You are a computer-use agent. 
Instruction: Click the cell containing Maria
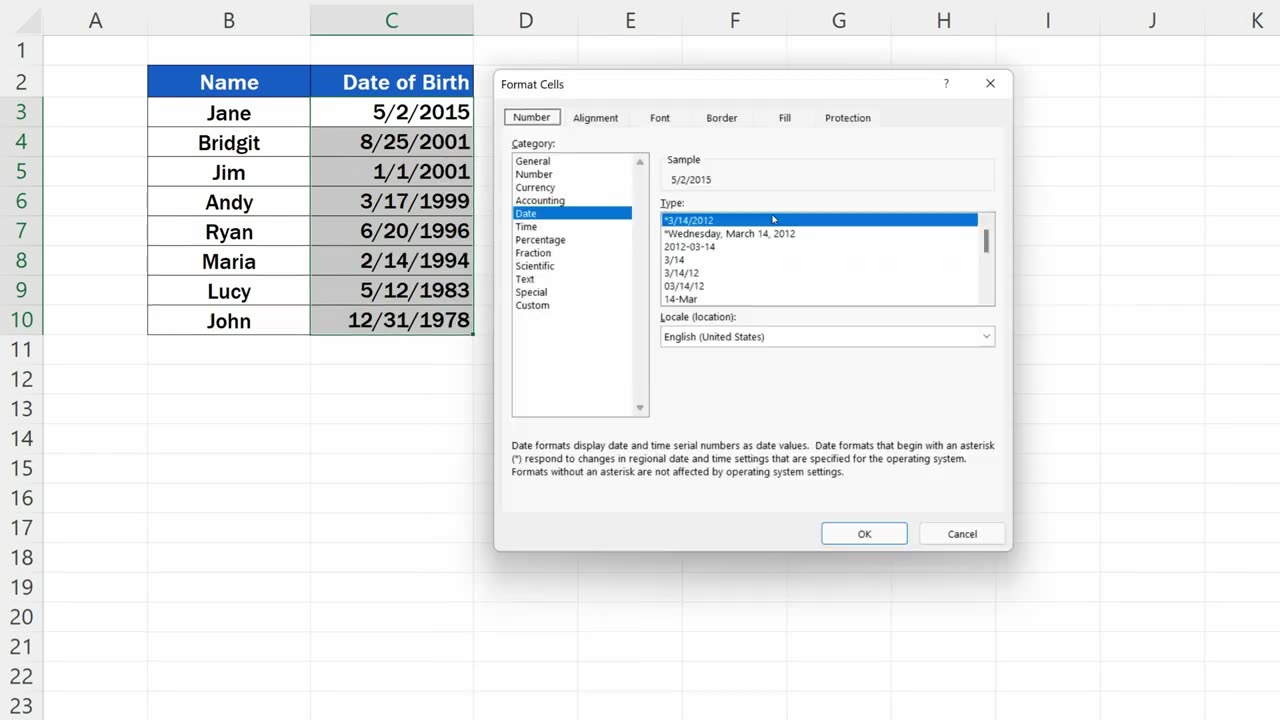coord(229,261)
